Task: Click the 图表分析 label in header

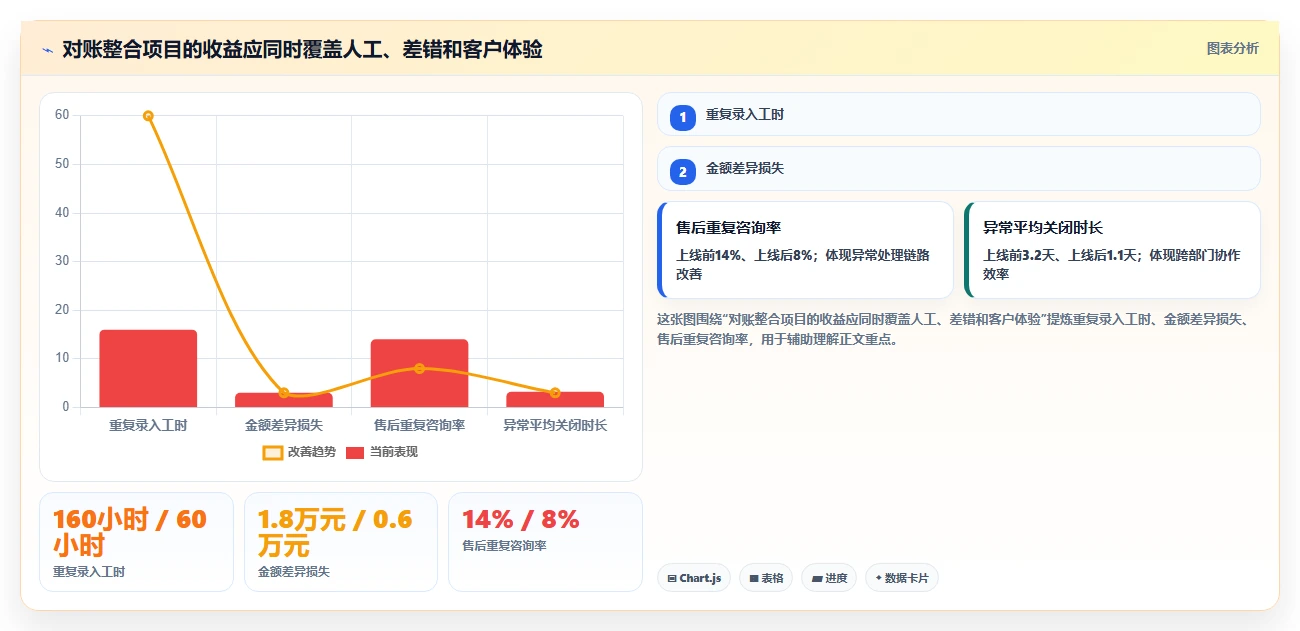Action: click(1232, 48)
